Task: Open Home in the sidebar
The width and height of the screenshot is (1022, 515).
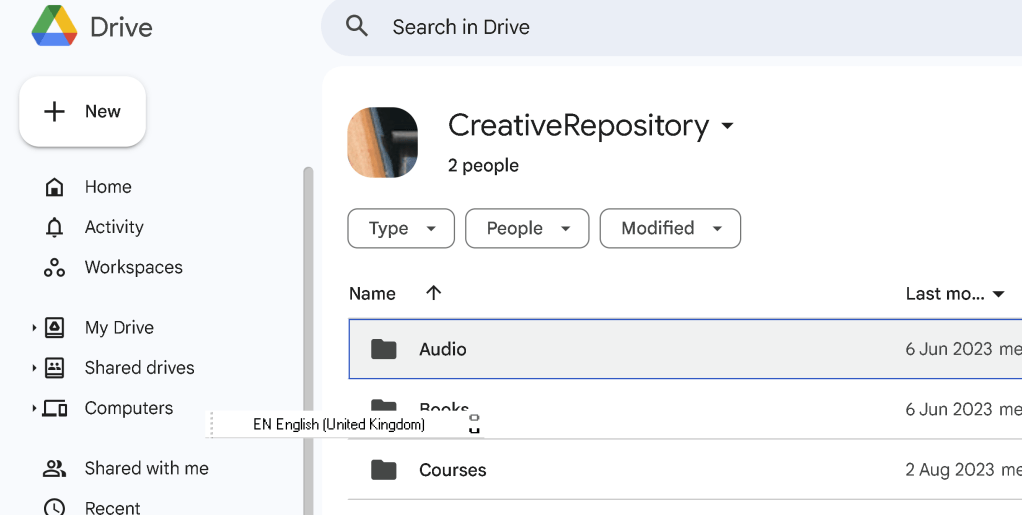Action: pyautogui.click(x=108, y=187)
